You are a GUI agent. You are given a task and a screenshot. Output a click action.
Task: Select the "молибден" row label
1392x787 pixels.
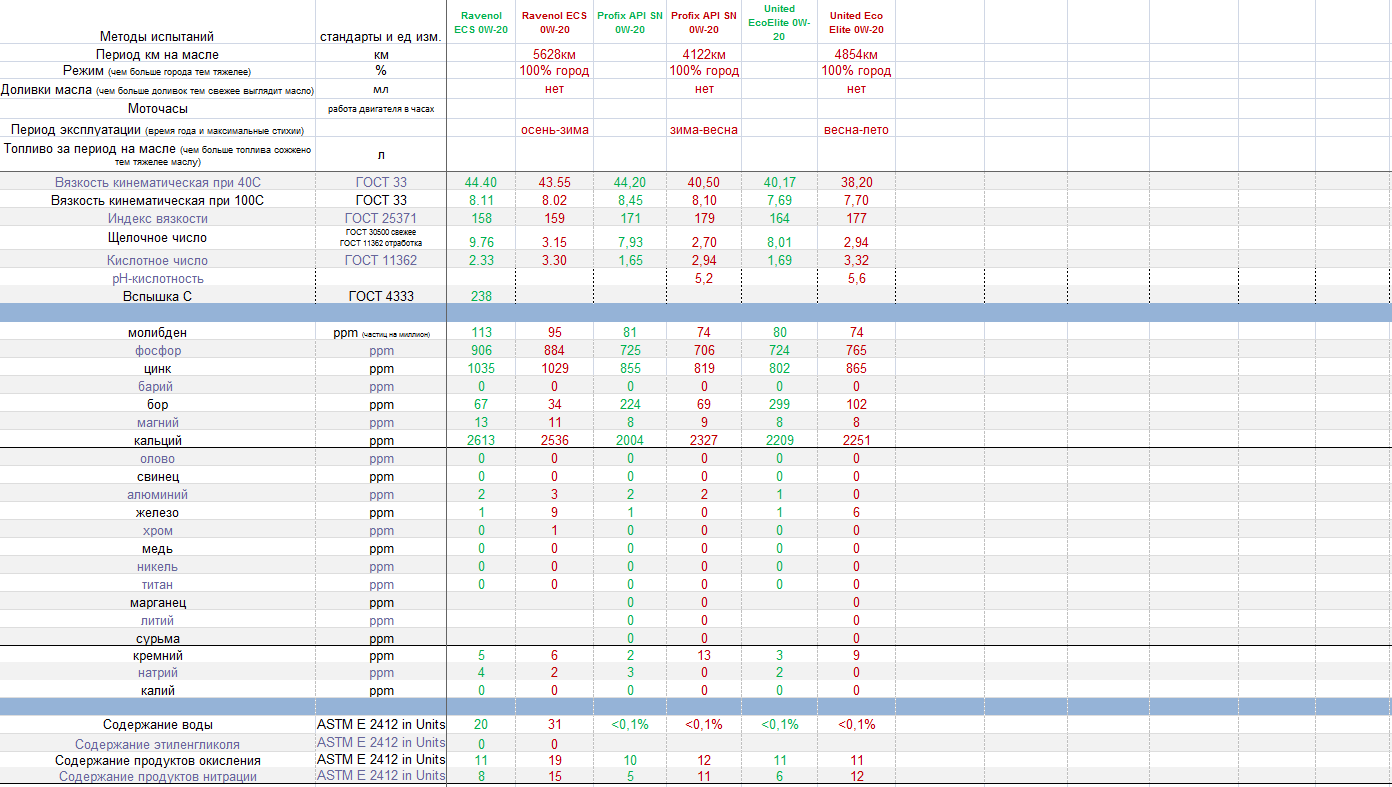pyautogui.click(x=157, y=332)
